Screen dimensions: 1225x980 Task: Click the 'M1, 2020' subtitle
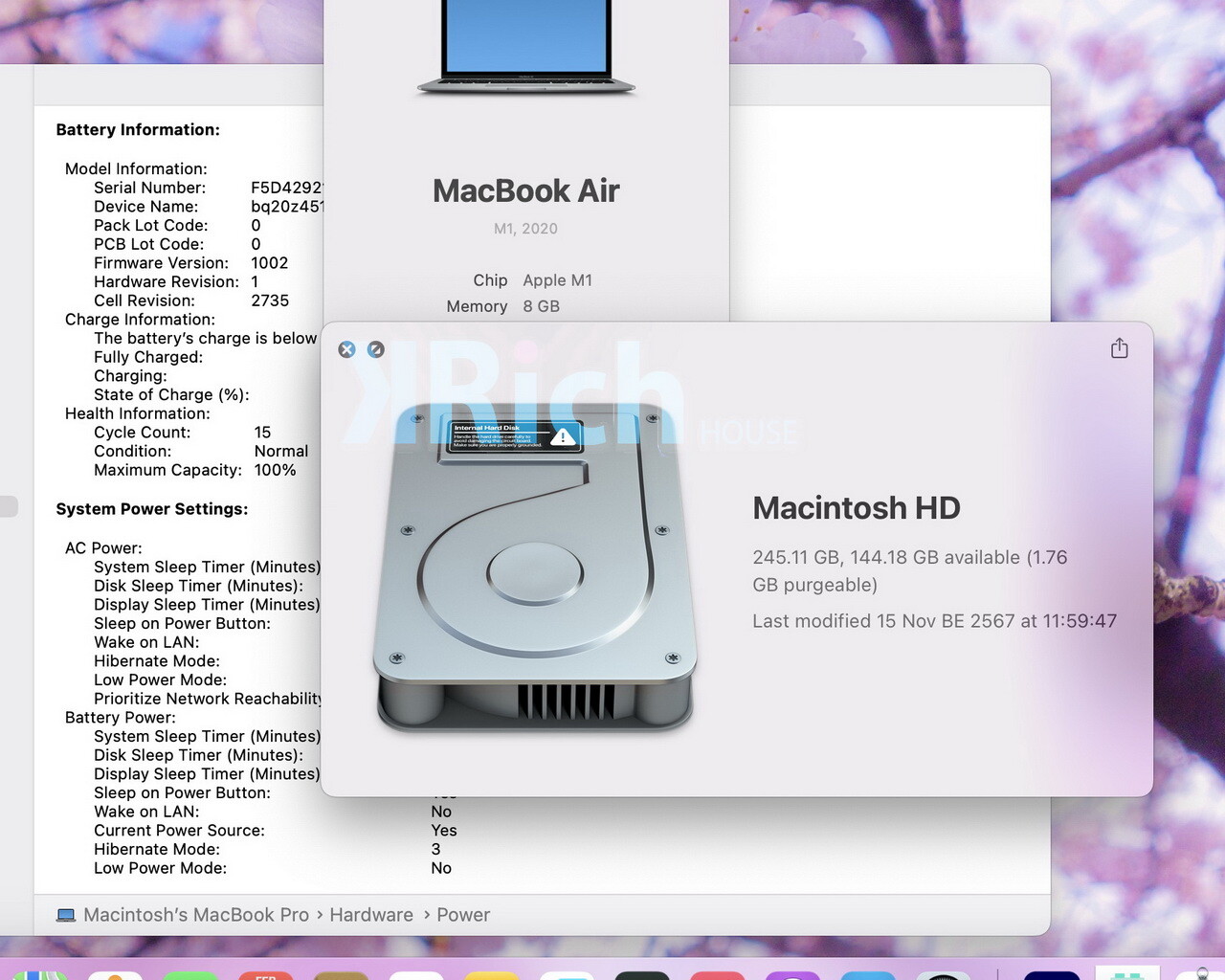(x=525, y=228)
